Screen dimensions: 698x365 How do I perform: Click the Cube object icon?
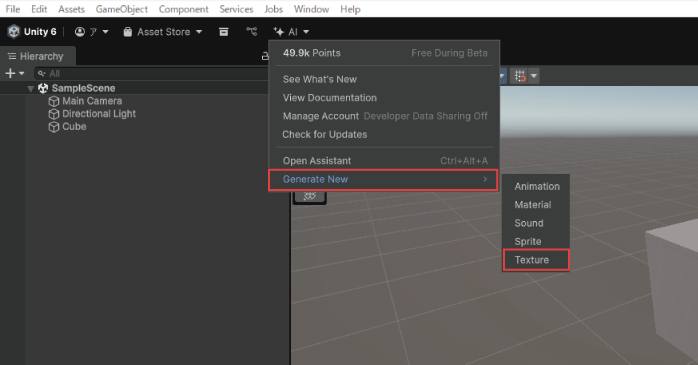point(54,127)
